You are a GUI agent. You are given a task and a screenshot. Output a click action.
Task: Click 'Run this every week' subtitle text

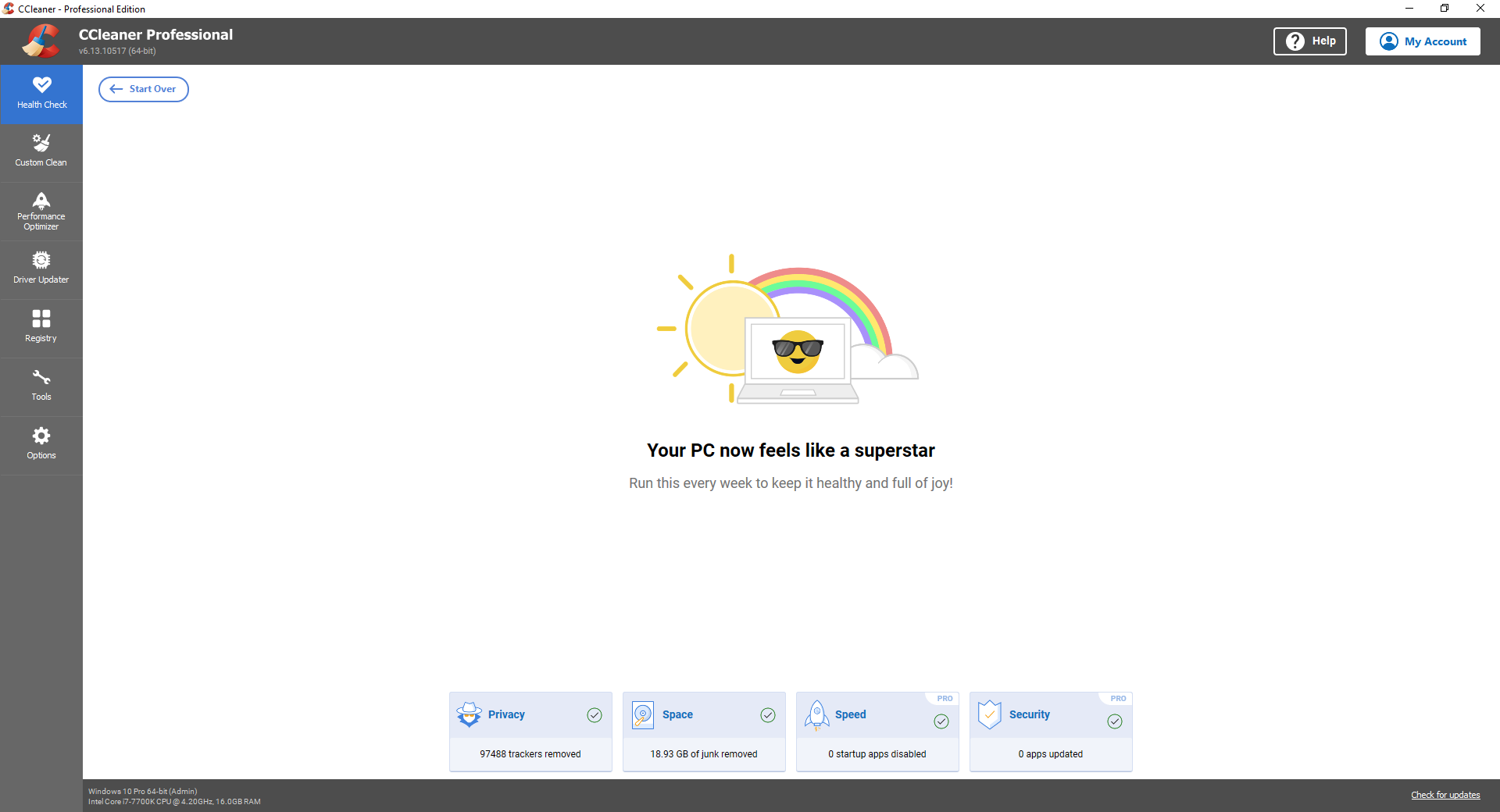(x=791, y=483)
